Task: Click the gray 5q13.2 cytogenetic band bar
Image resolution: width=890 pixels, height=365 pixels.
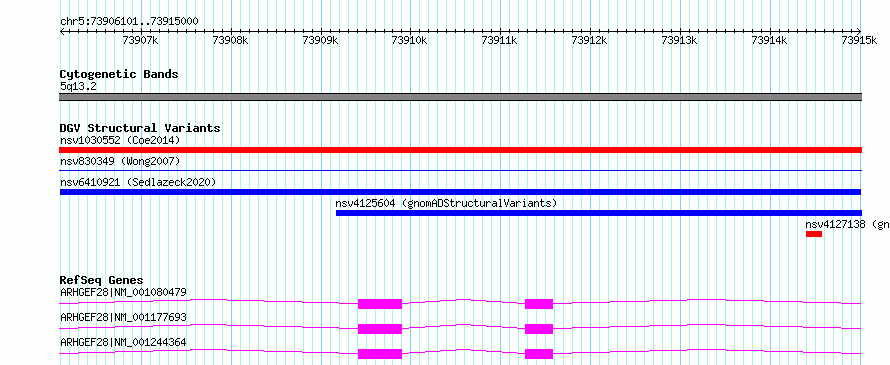Action: [x=460, y=97]
